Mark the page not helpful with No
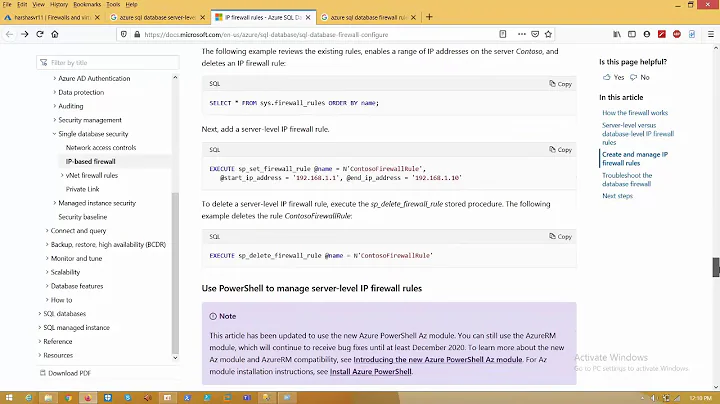 tap(640, 78)
